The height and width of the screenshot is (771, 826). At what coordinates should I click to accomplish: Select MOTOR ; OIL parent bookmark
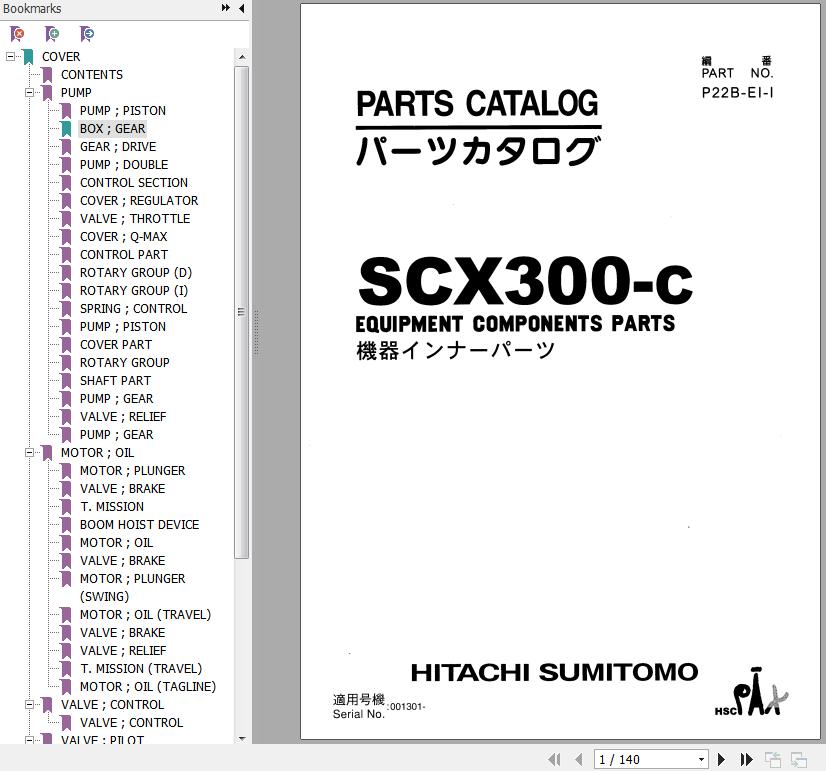[x=97, y=452]
